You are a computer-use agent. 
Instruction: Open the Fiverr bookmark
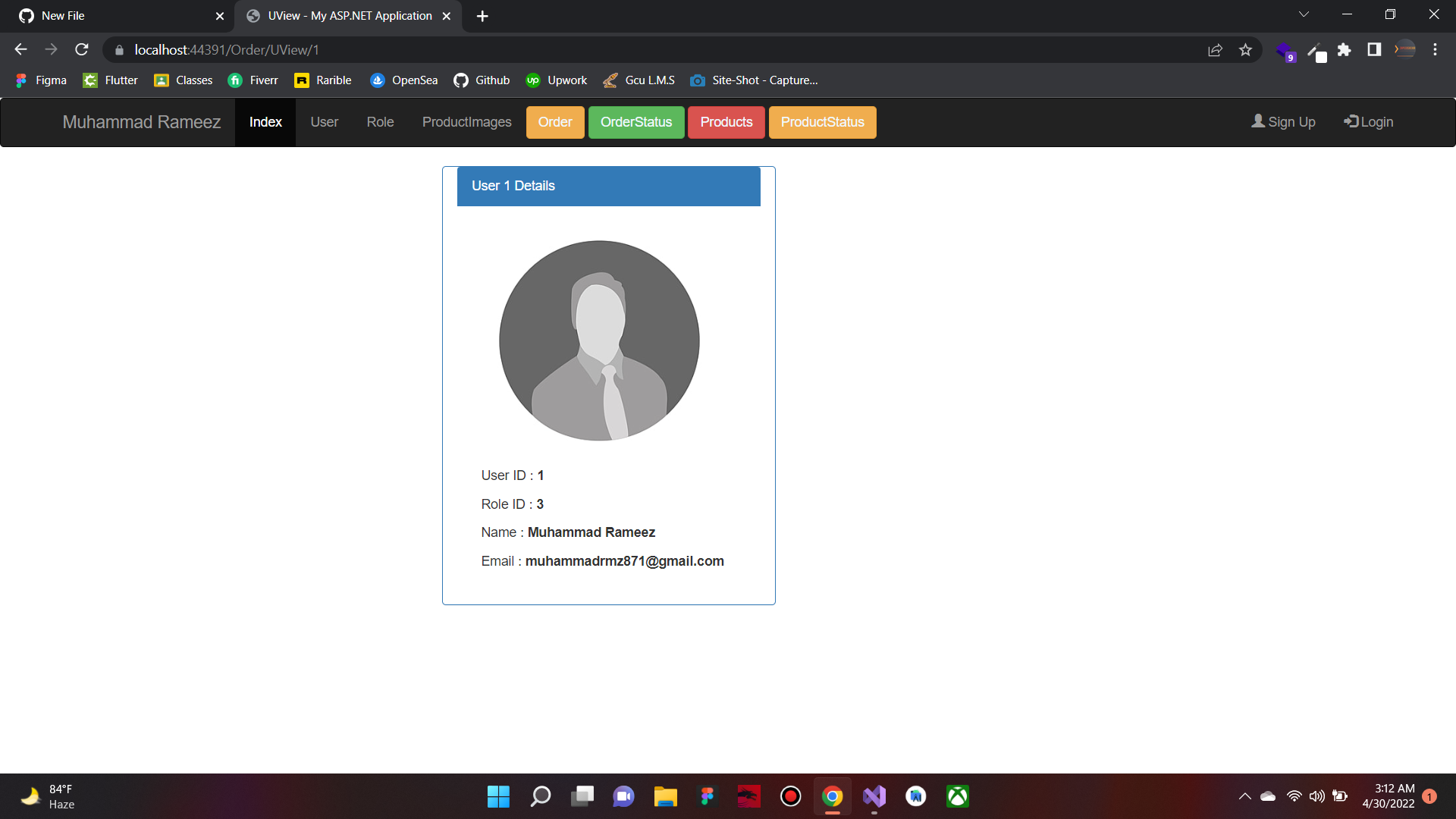tap(253, 80)
